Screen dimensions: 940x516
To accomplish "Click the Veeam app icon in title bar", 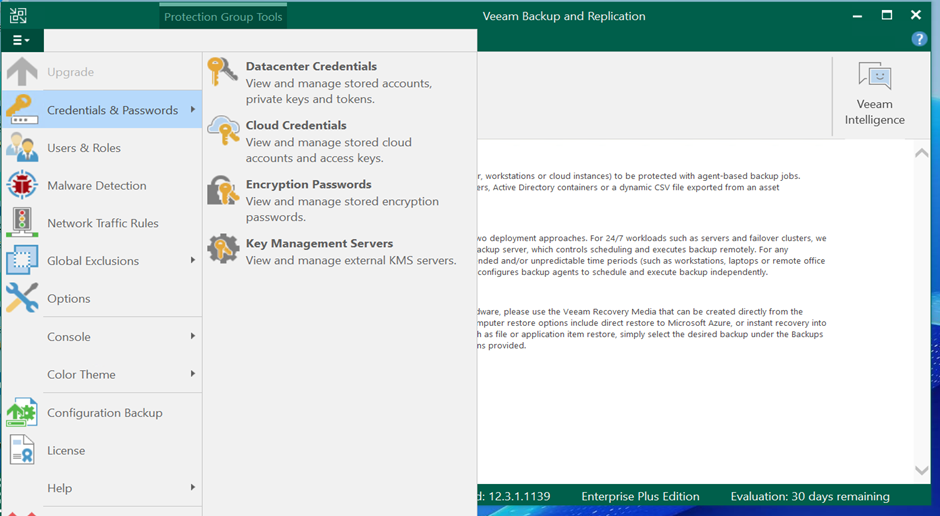I will point(18,16).
